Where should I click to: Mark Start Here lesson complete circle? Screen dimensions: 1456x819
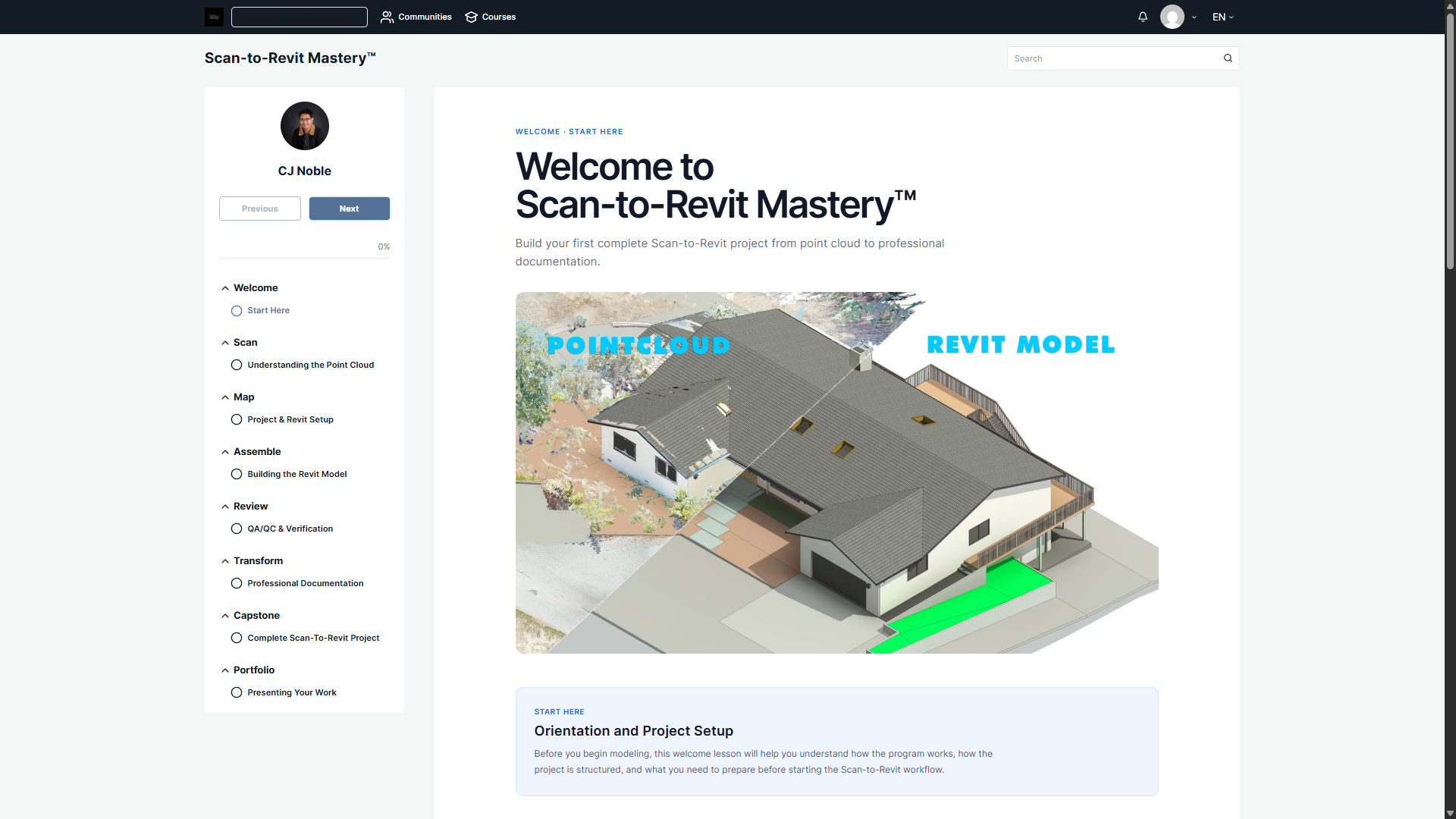(x=237, y=311)
